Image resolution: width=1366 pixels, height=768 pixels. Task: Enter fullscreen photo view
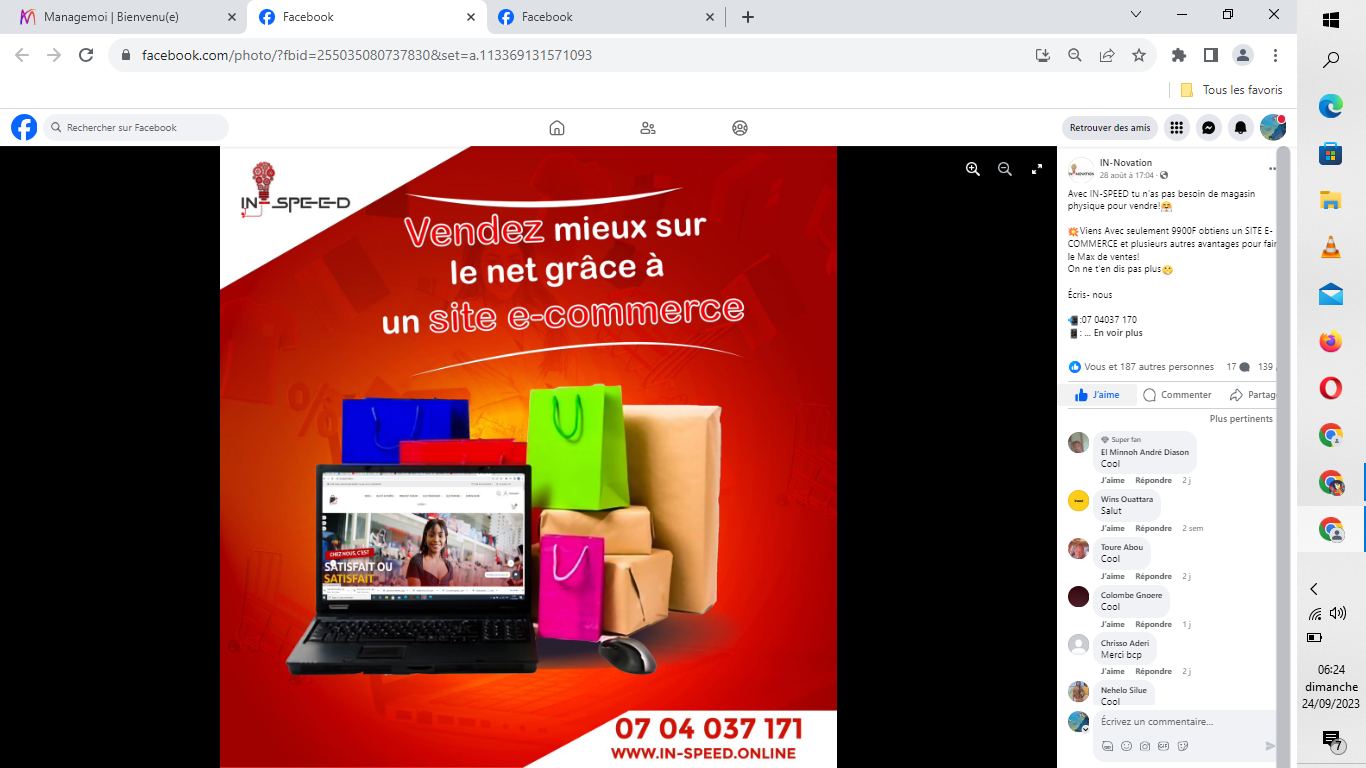pyautogui.click(x=1037, y=170)
